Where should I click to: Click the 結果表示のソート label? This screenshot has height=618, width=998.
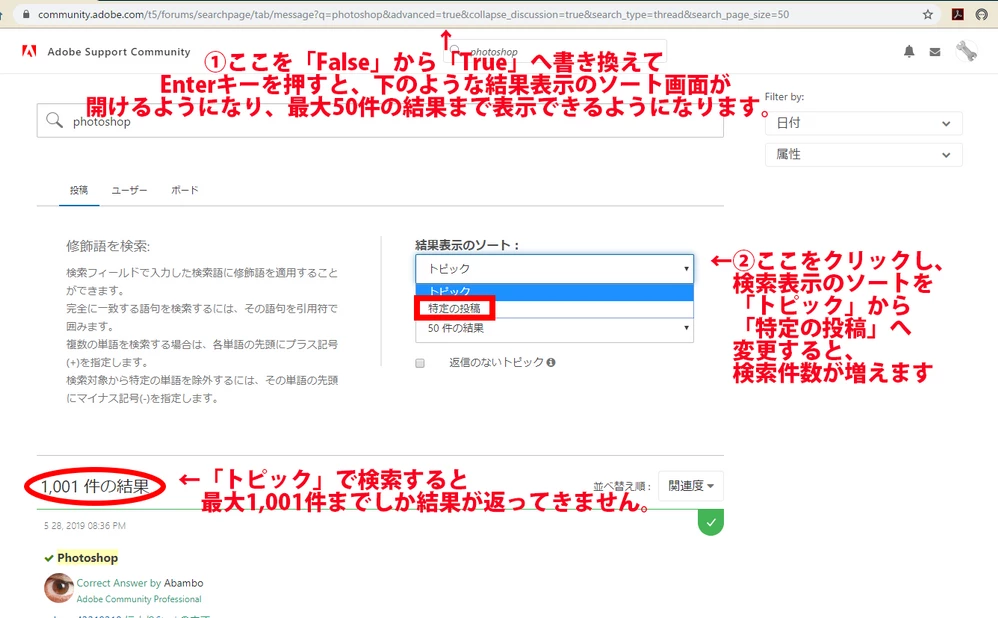[467, 245]
